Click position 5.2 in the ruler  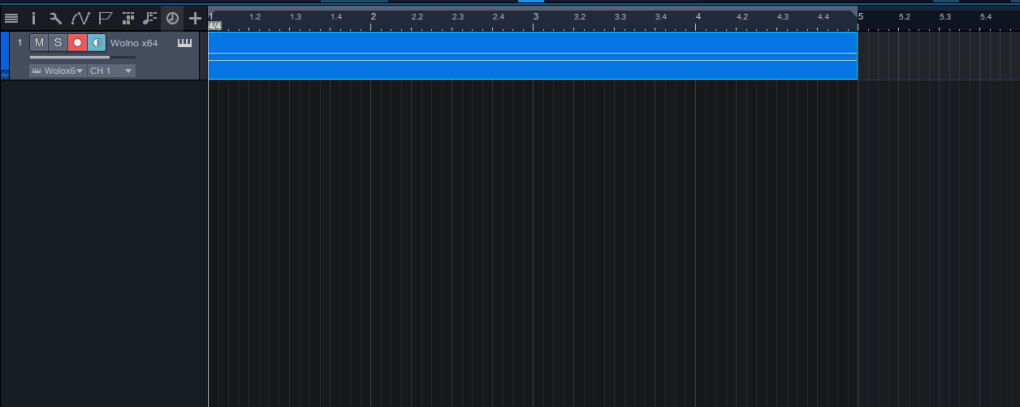pos(904,17)
